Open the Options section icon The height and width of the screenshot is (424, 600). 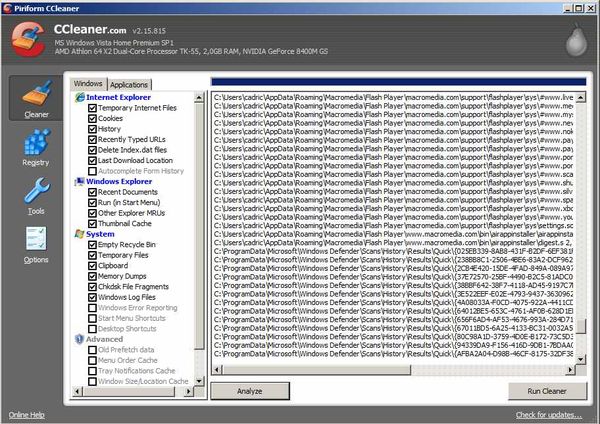pos(36,241)
